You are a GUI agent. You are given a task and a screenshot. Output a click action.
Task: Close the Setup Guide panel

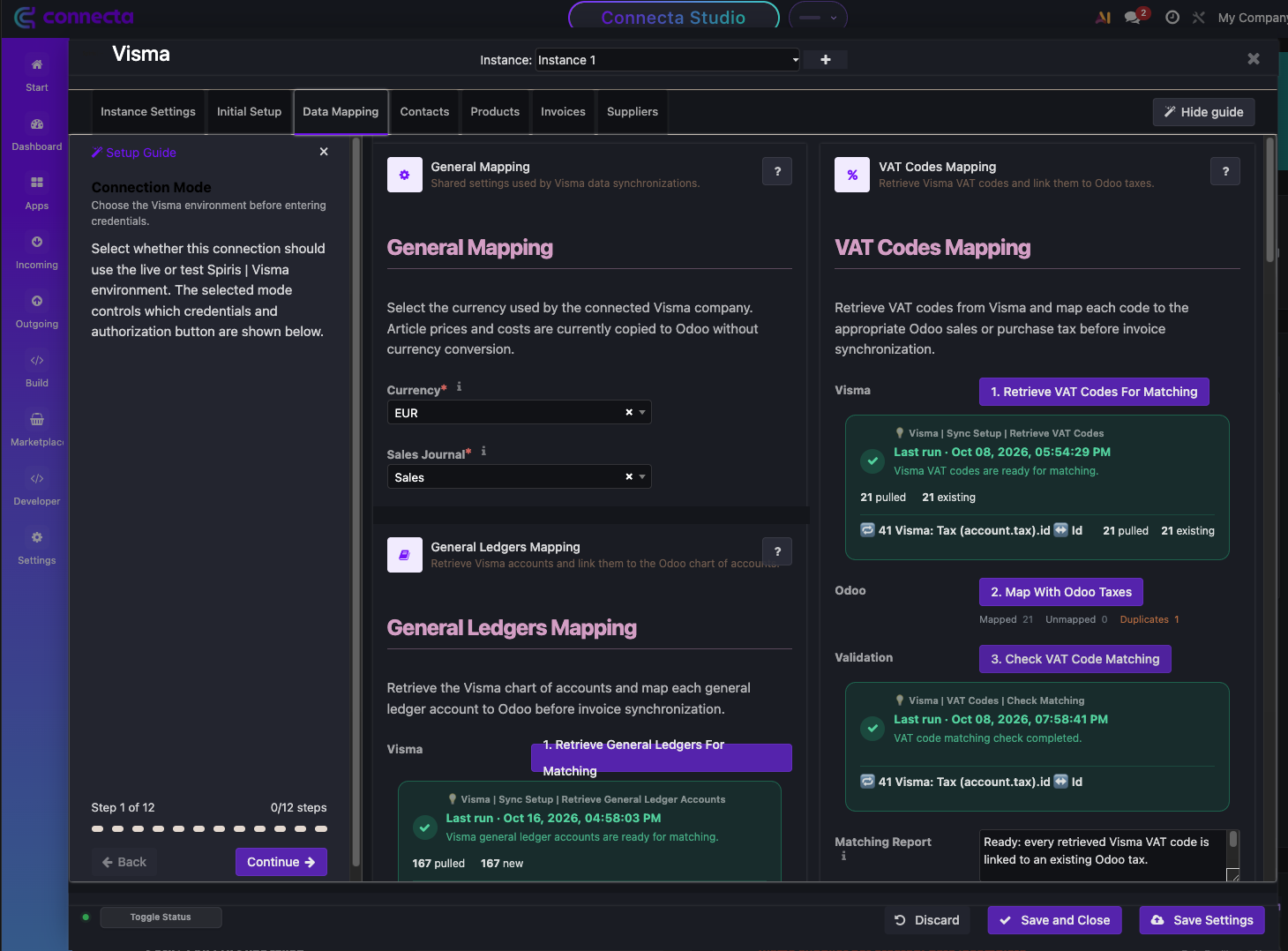(x=324, y=152)
